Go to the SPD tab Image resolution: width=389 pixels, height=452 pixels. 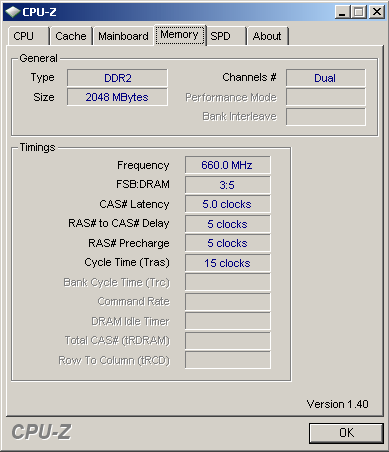pos(226,36)
